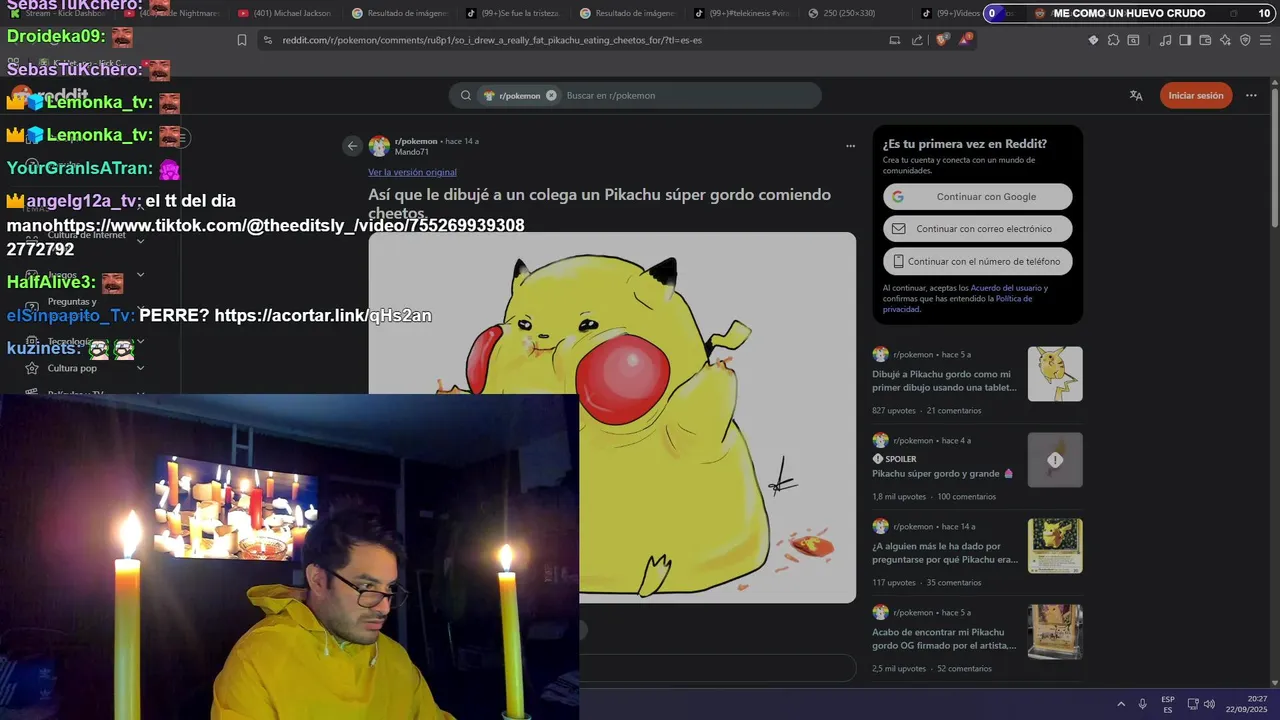Click the blurred spoiler thumbnail with warning icon

click(1055, 460)
